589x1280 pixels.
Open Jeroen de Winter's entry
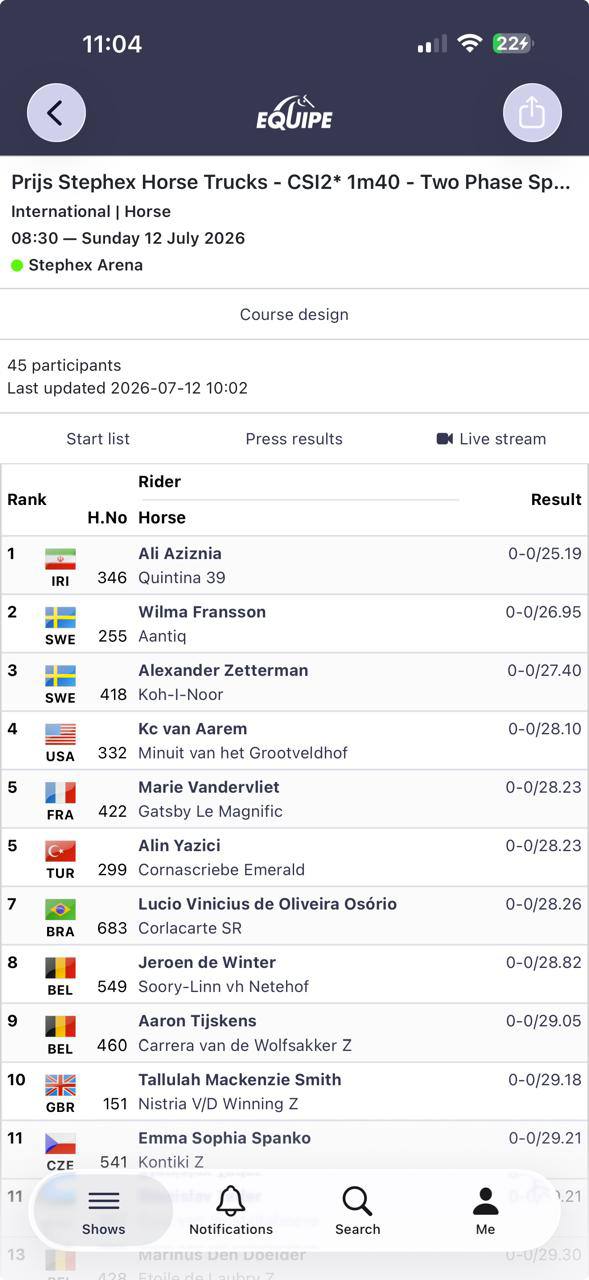(x=294, y=974)
